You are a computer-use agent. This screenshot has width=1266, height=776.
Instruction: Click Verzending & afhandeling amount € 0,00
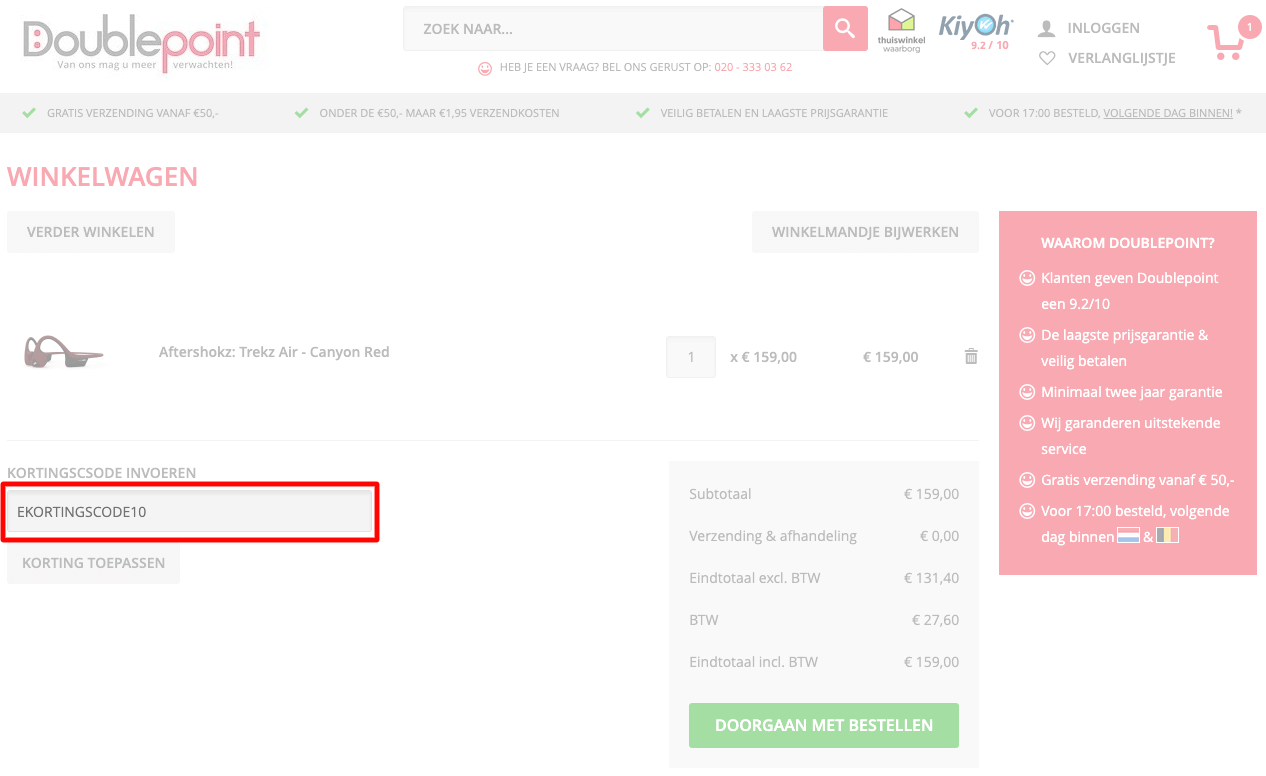(x=939, y=536)
